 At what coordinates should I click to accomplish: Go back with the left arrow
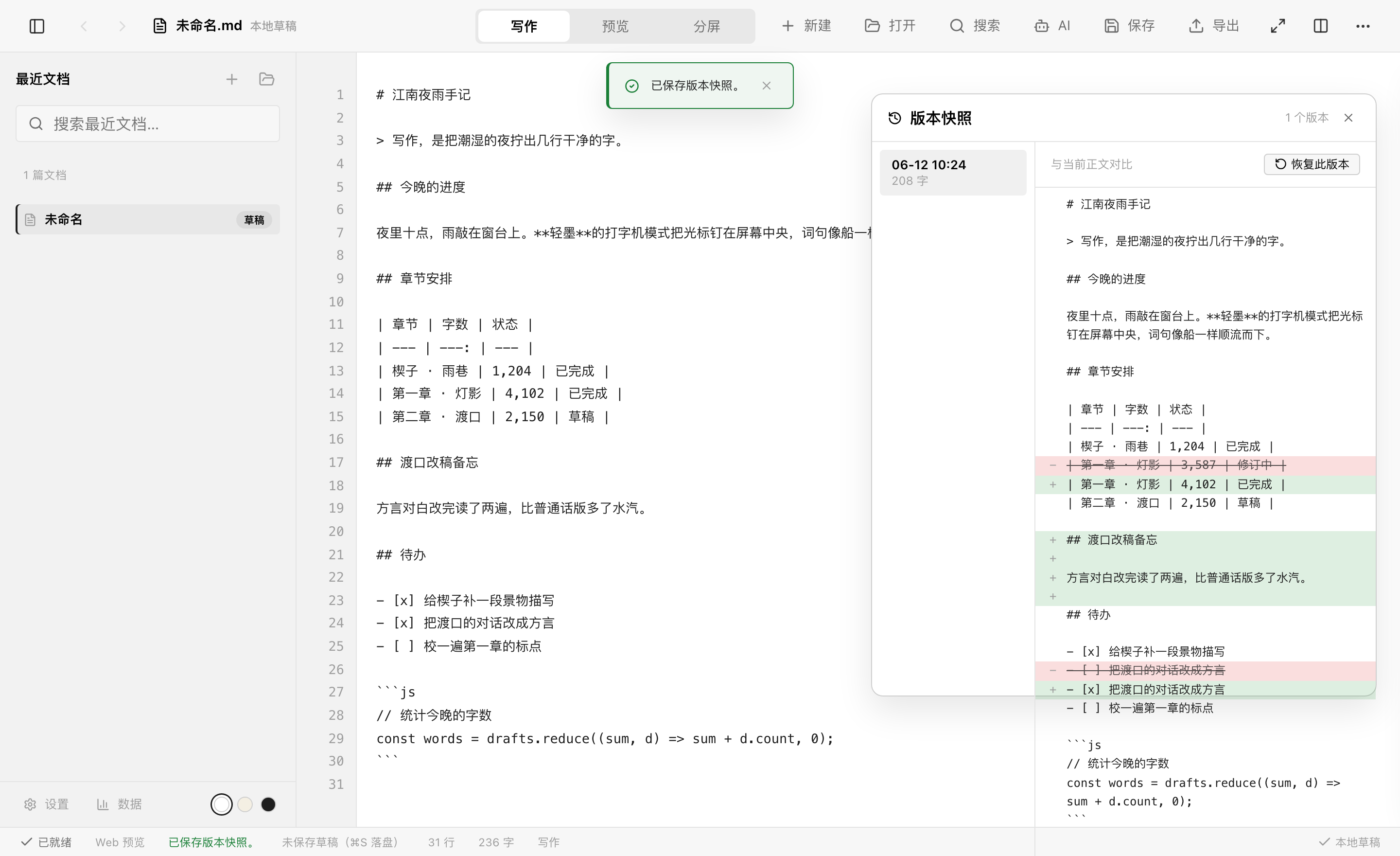tap(84, 26)
